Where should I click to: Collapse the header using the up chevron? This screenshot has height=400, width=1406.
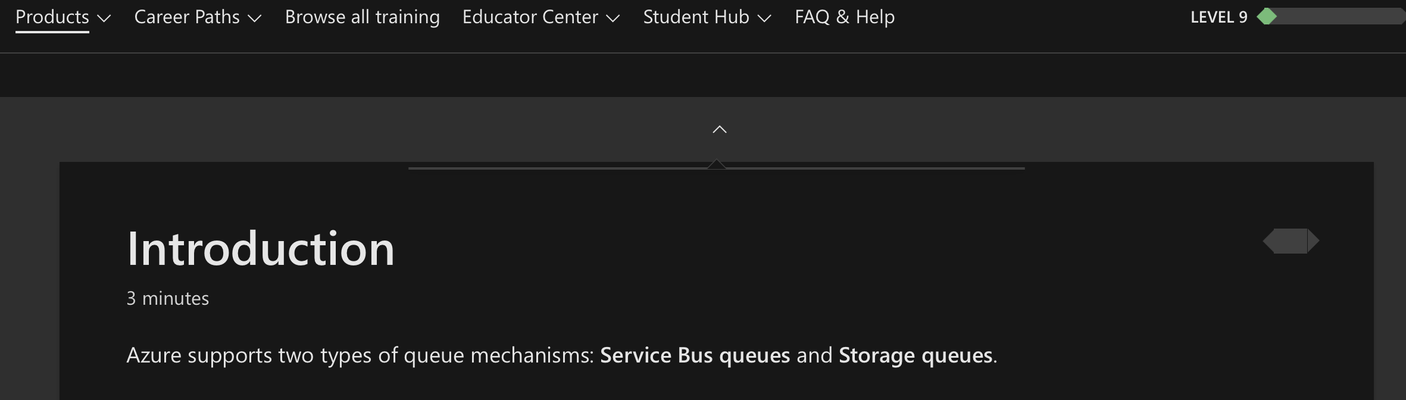tap(719, 129)
